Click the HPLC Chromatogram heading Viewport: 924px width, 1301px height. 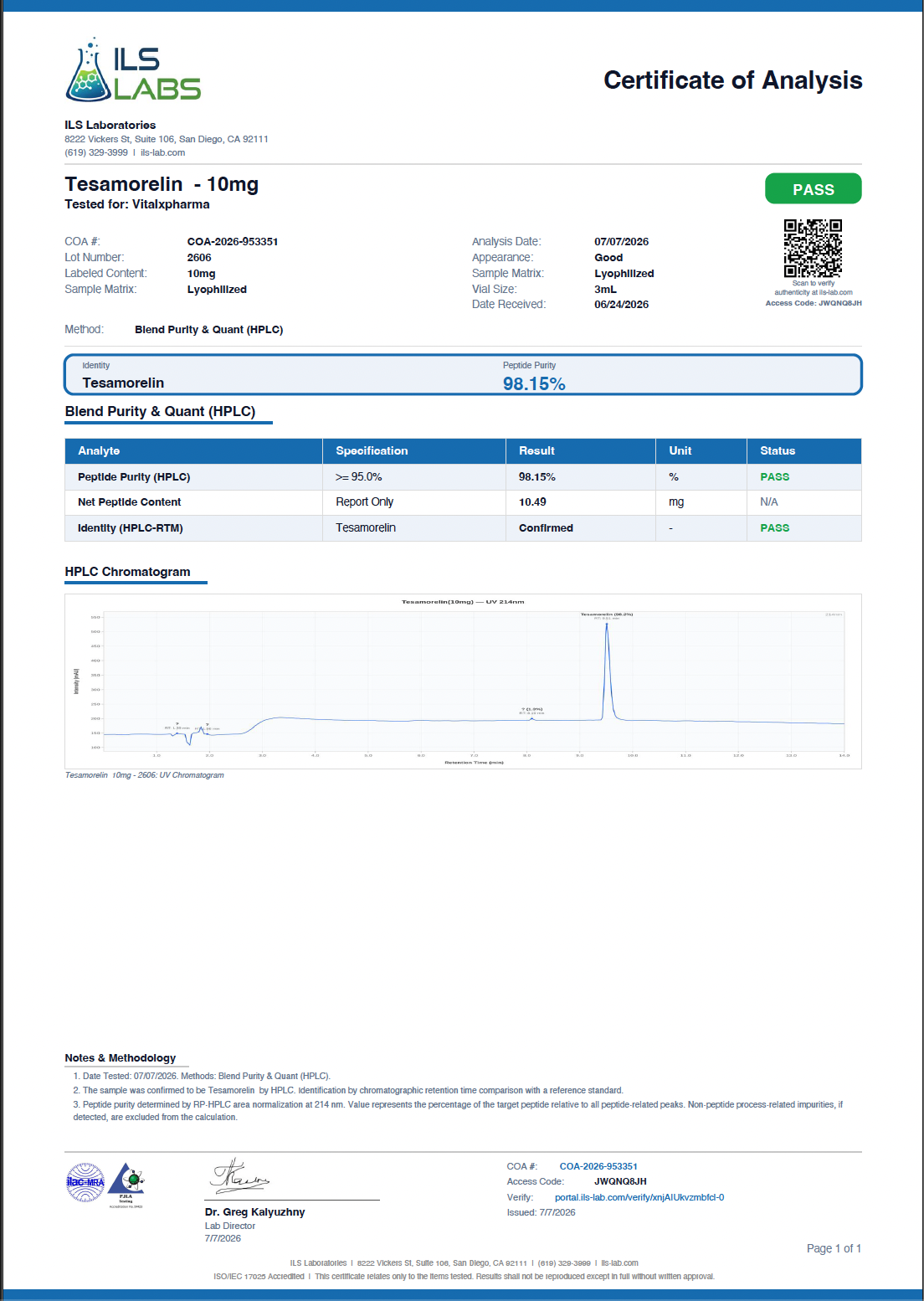[127, 572]
